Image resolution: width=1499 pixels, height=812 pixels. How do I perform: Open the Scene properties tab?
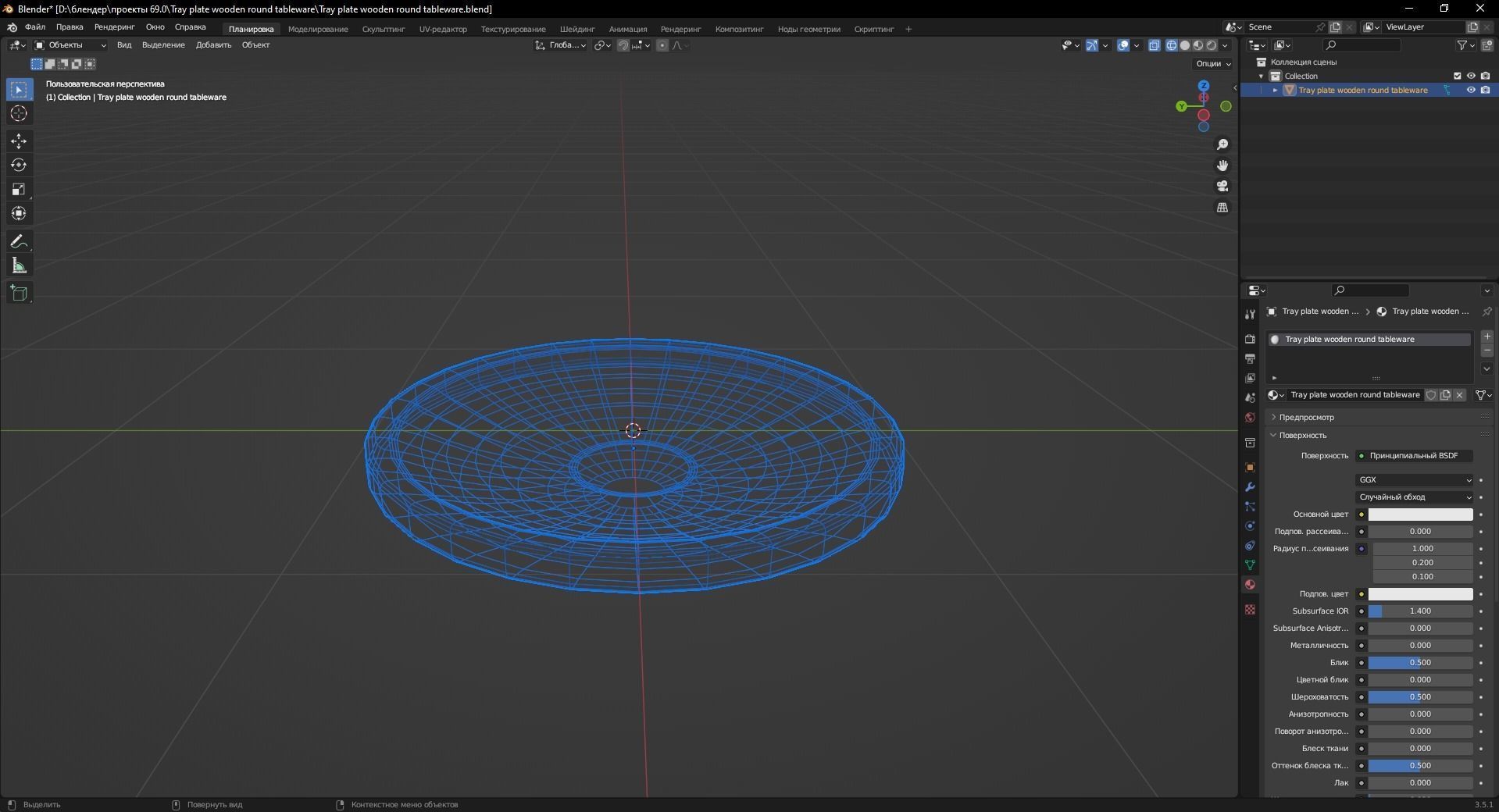pos(1250,397)
